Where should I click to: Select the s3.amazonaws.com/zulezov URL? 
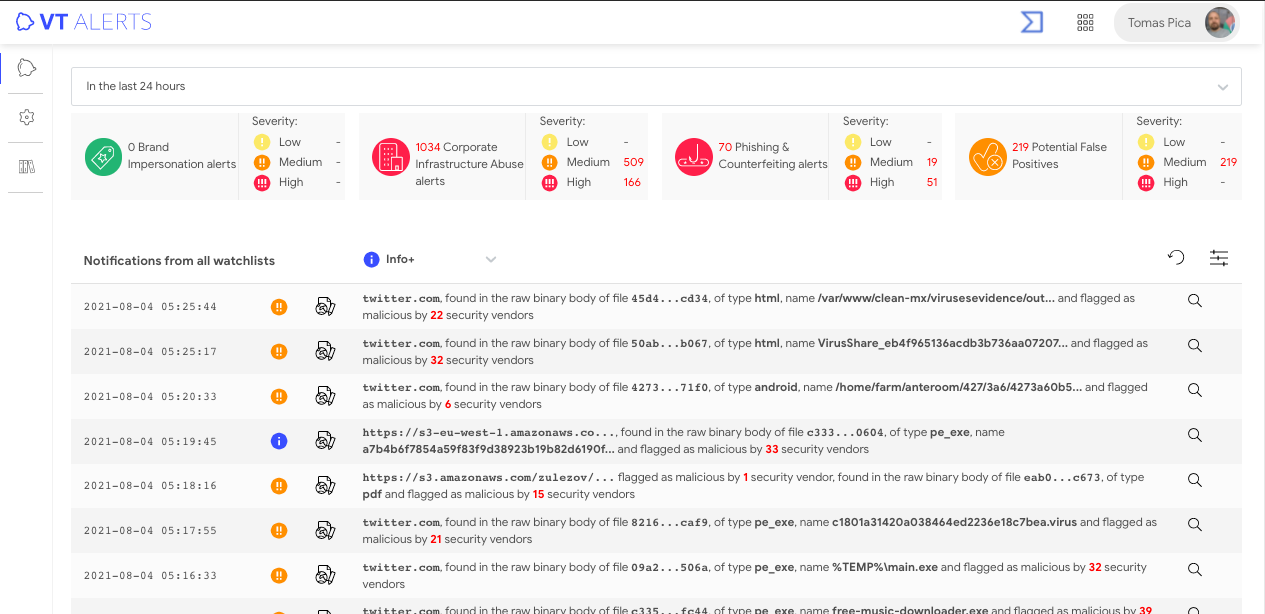(x=489, y=478)
